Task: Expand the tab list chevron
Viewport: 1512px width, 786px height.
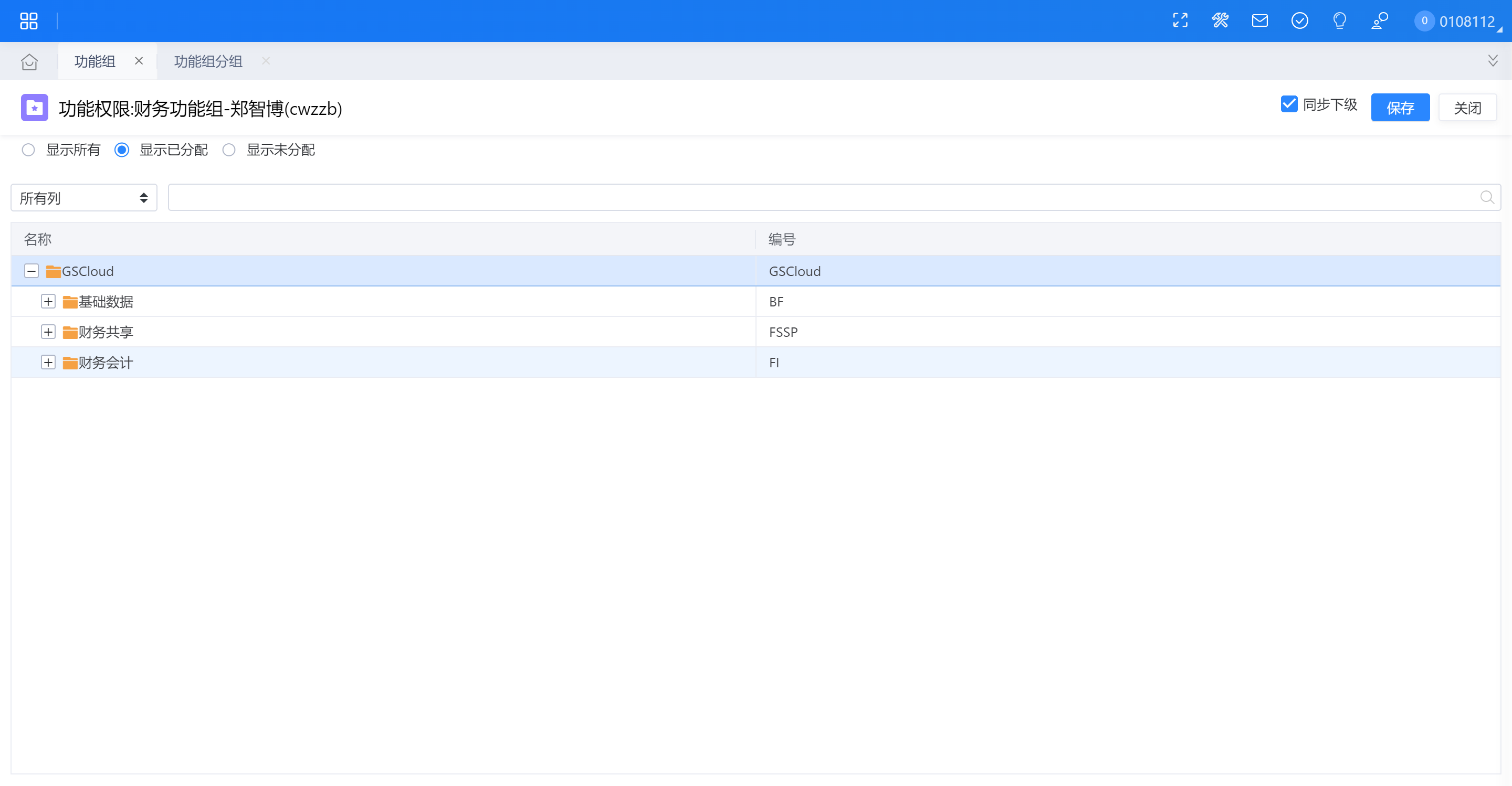Action: click(1493, 61)
